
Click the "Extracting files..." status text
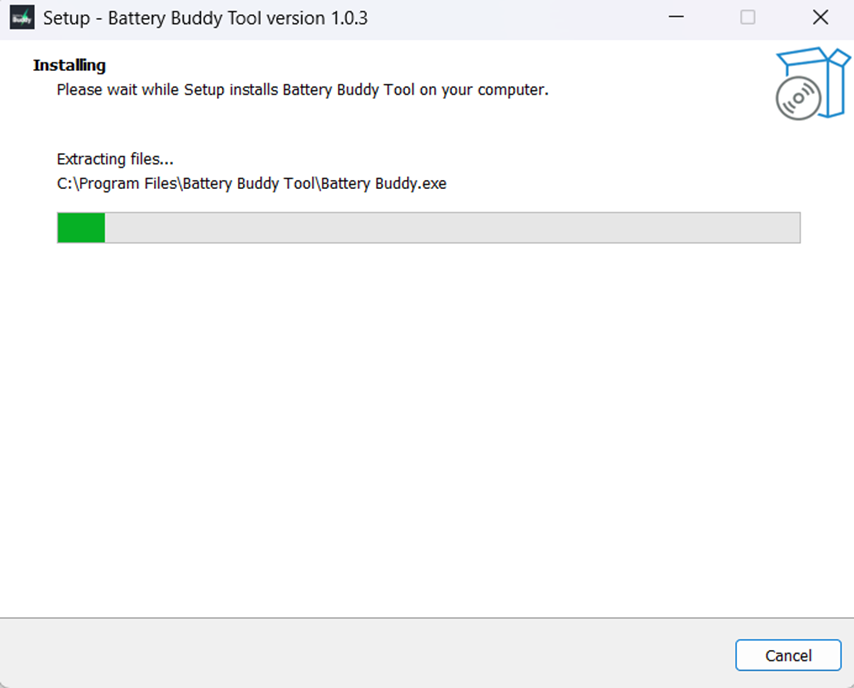(x=115, y=159)
